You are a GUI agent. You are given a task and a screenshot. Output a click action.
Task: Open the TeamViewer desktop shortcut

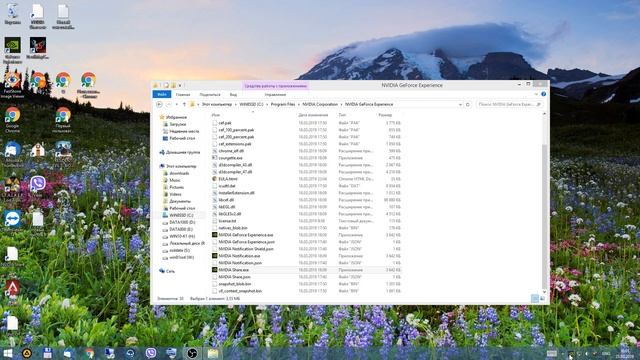[12, 219]
